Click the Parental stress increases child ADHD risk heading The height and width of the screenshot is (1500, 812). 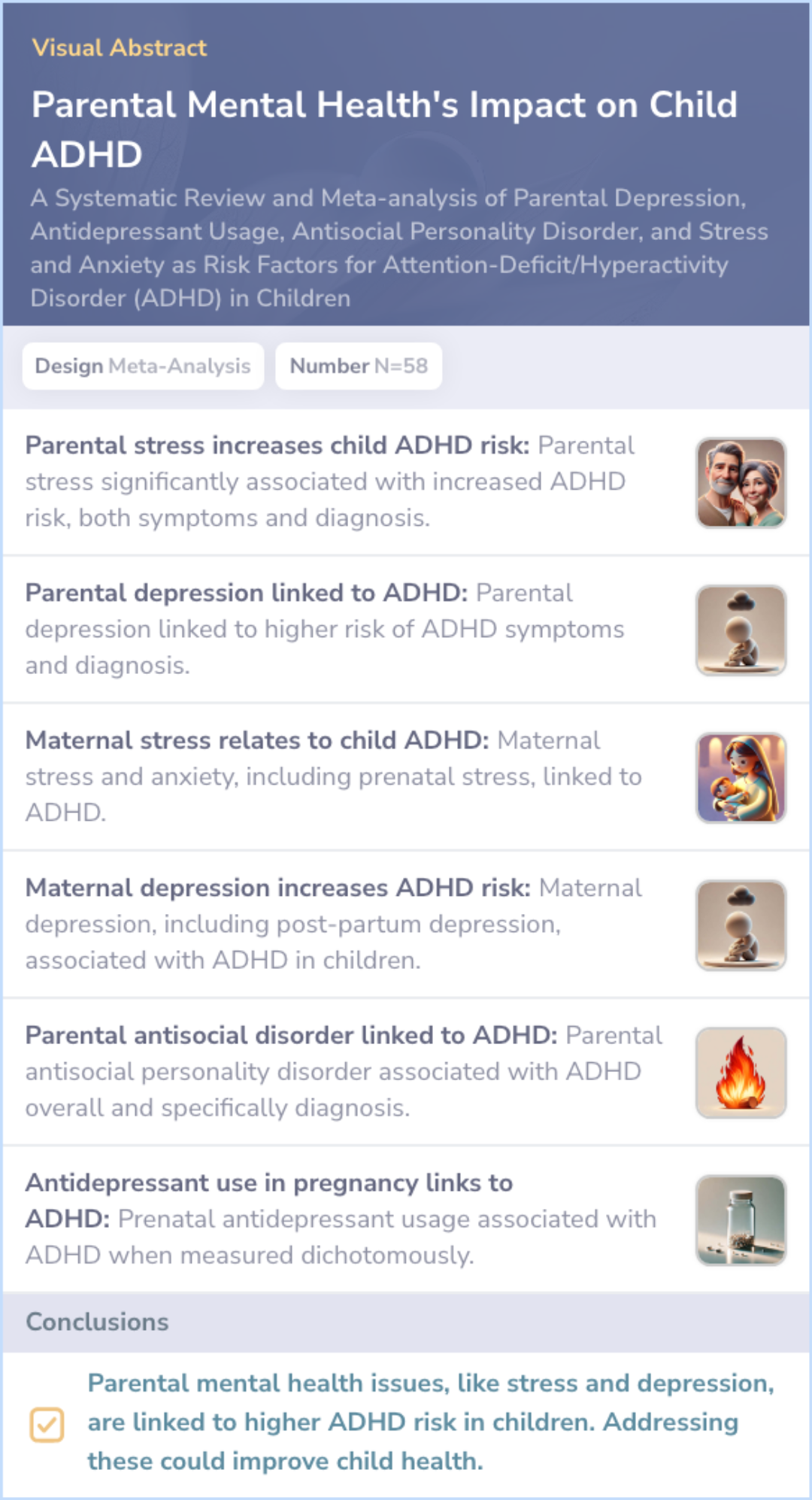pyautogui.click(x=277, y=445)
